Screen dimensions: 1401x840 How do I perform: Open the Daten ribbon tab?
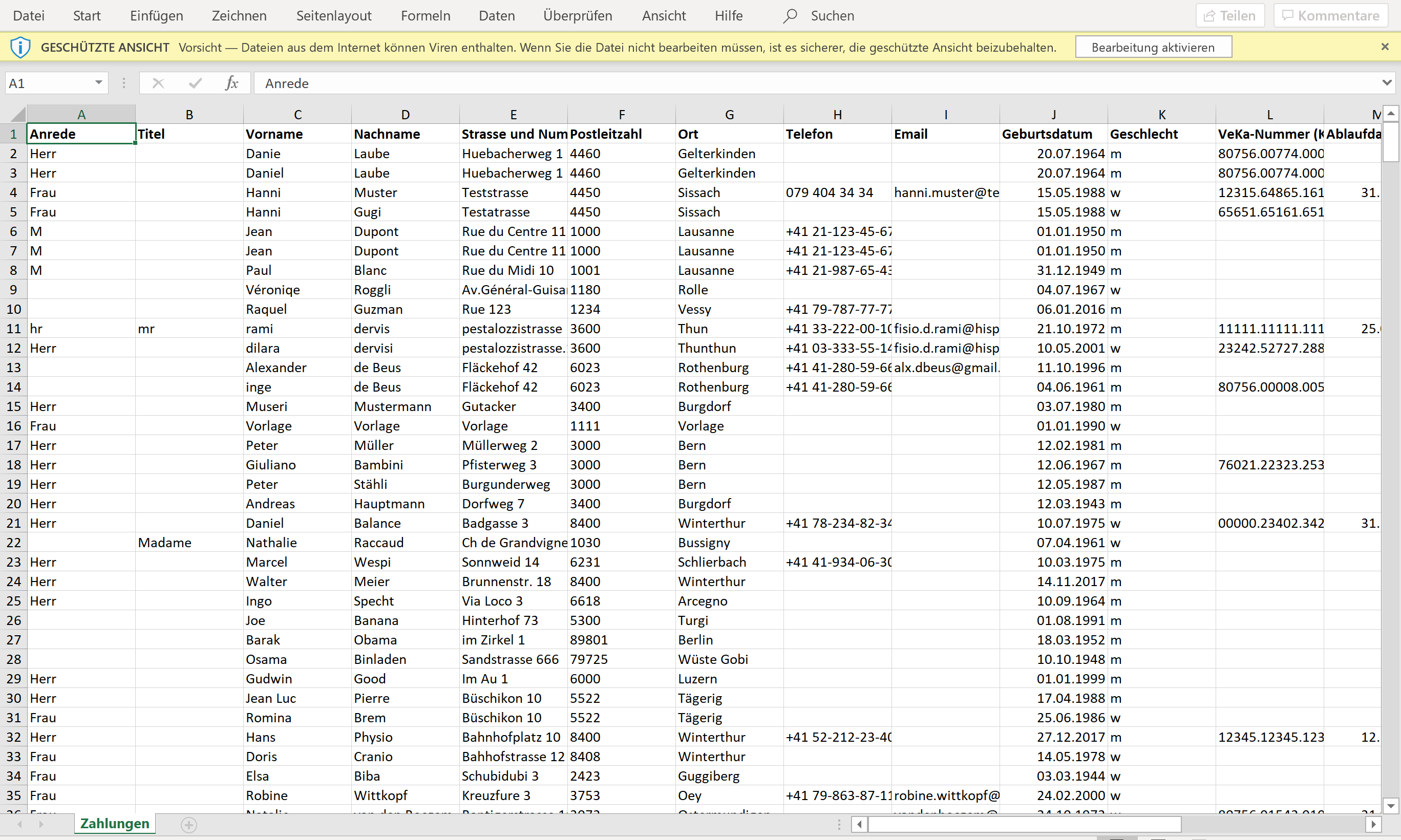[x=497, y=16]
